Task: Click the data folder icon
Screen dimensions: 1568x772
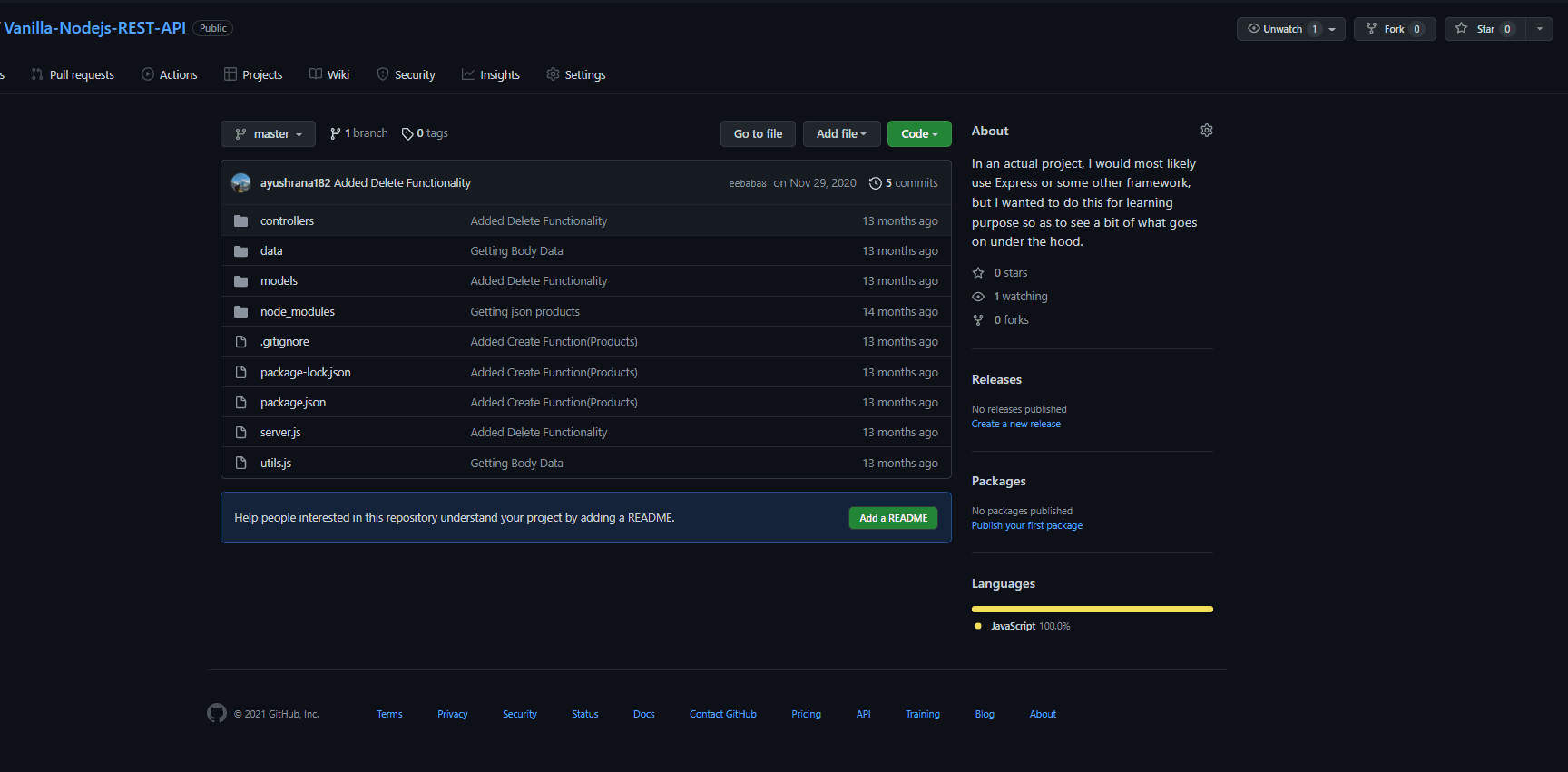Action: [240, 251]
